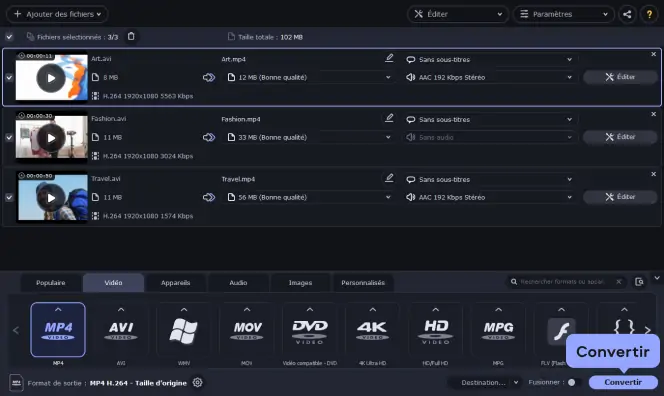Viewport: 664px width, 396px height.
Task: Open output format settings gear icon
Action: point(197,382)
